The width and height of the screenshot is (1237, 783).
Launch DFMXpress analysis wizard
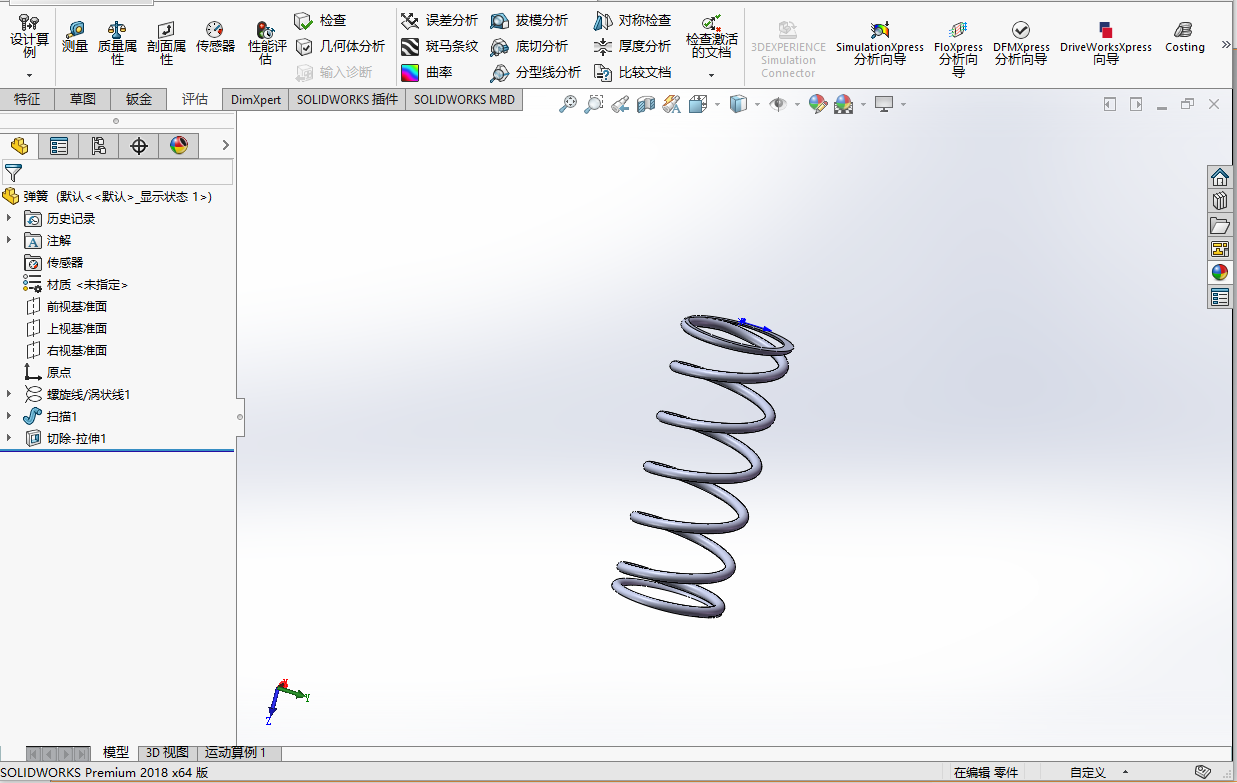tap(1021, 43)
